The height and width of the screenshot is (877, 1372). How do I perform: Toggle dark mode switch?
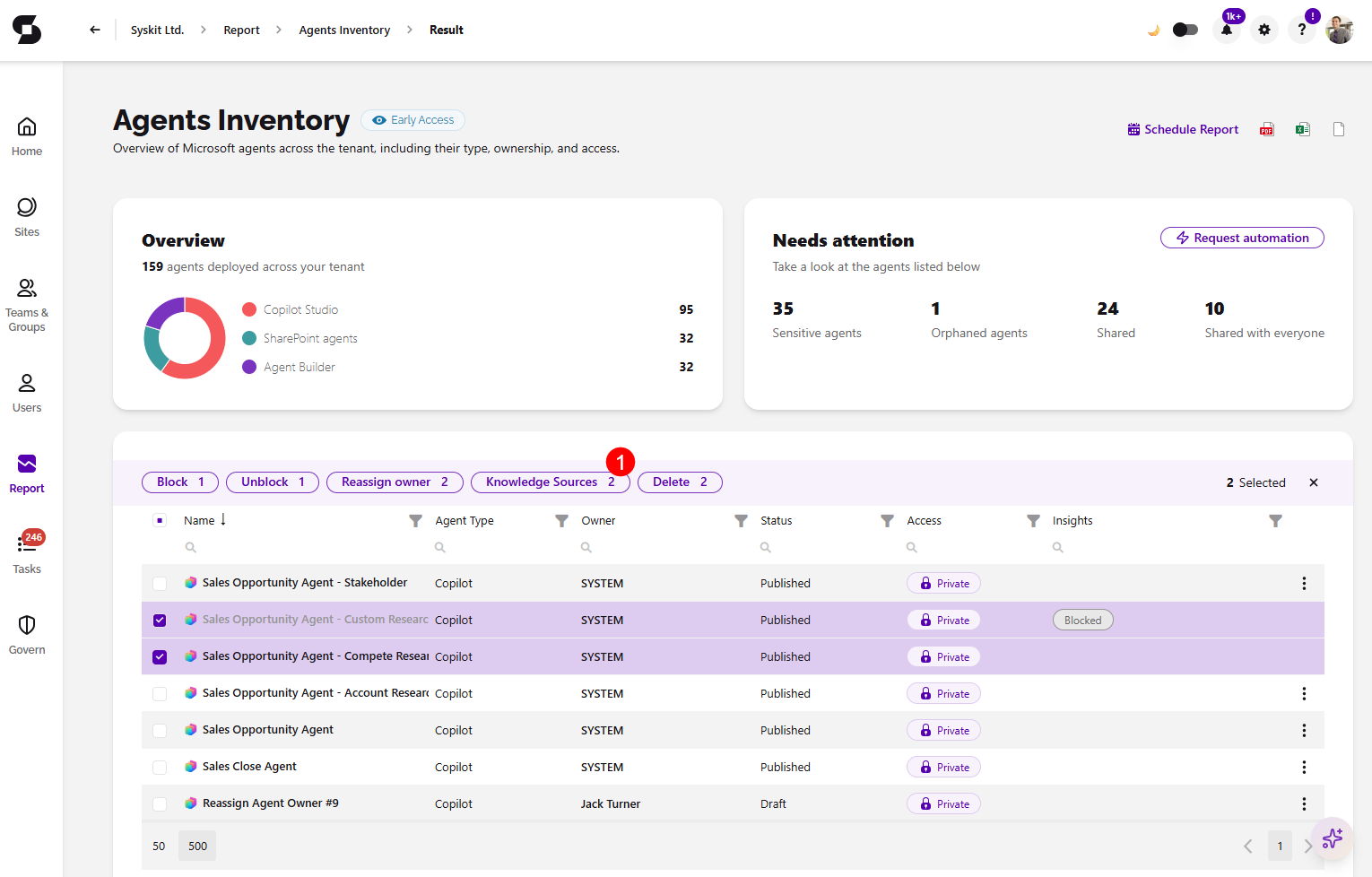pyautogui.click(x=1185, y=30)
